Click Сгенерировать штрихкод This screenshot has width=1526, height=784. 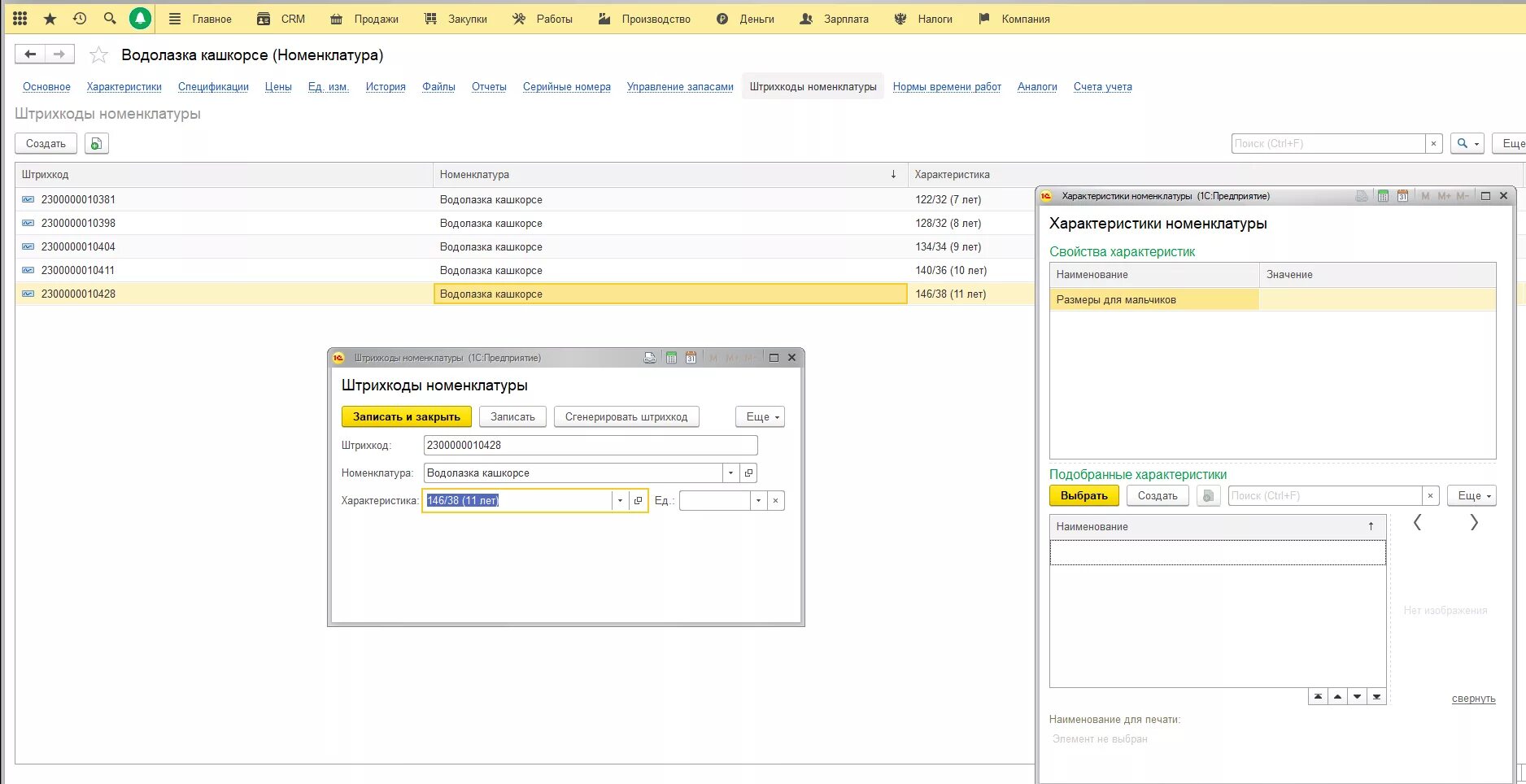pyautogui.click(x=626, y=417)
